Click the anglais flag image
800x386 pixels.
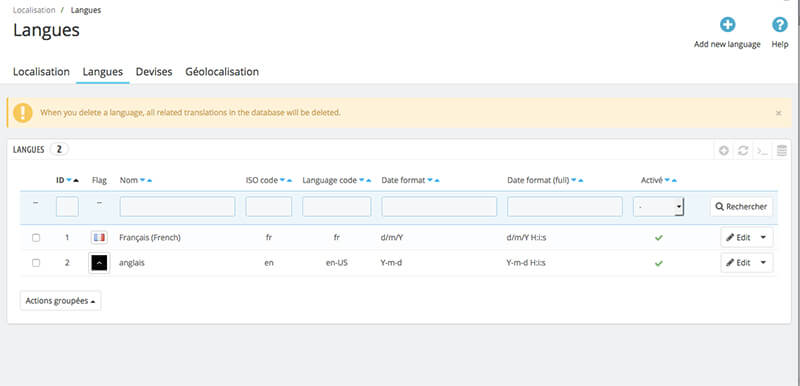[99, 263]
